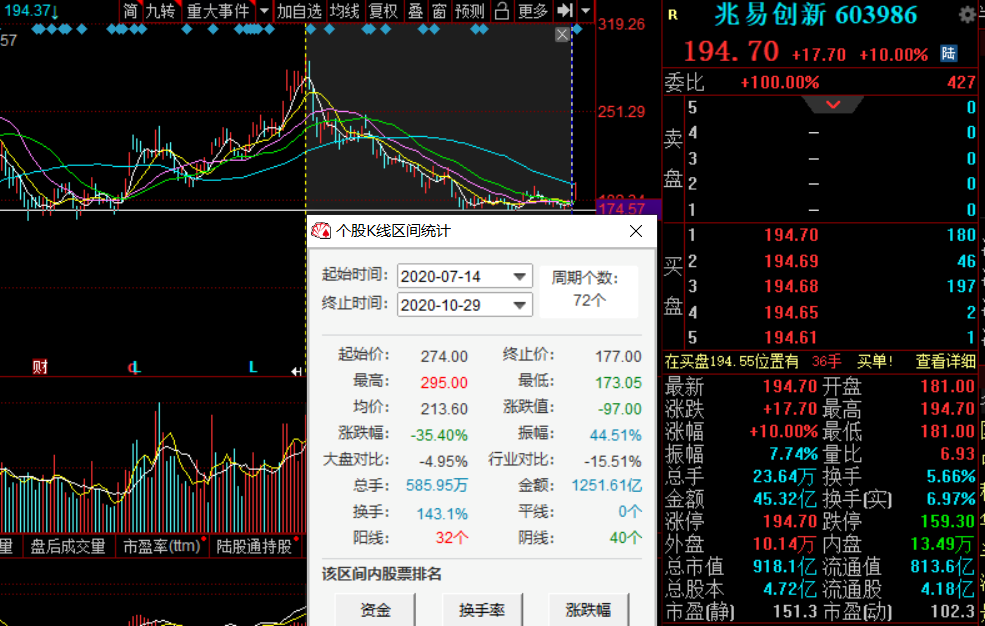The height and width of the screenshot is (626, 985).
Task: Add stock via 加自选 button
Action: click(x=300, y=11)
